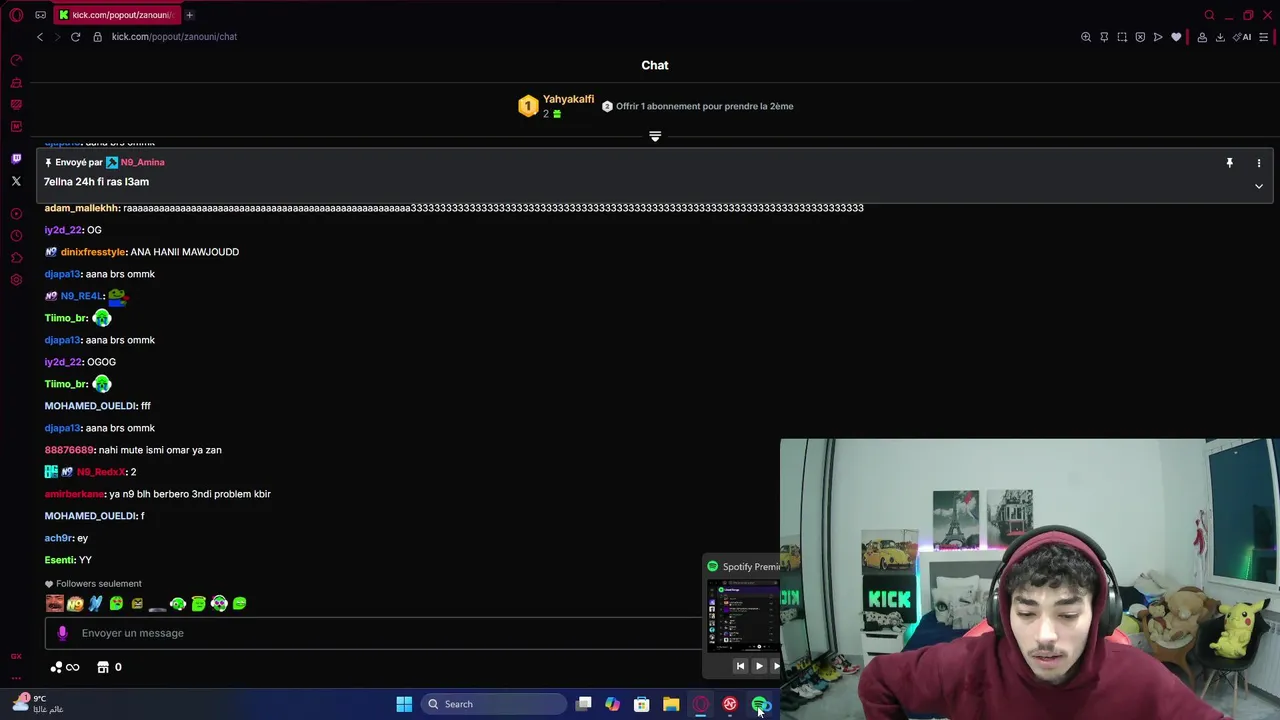Open the sidebar player icon
This screenshot has height=720, width=1280.
(x=16, y=214)
